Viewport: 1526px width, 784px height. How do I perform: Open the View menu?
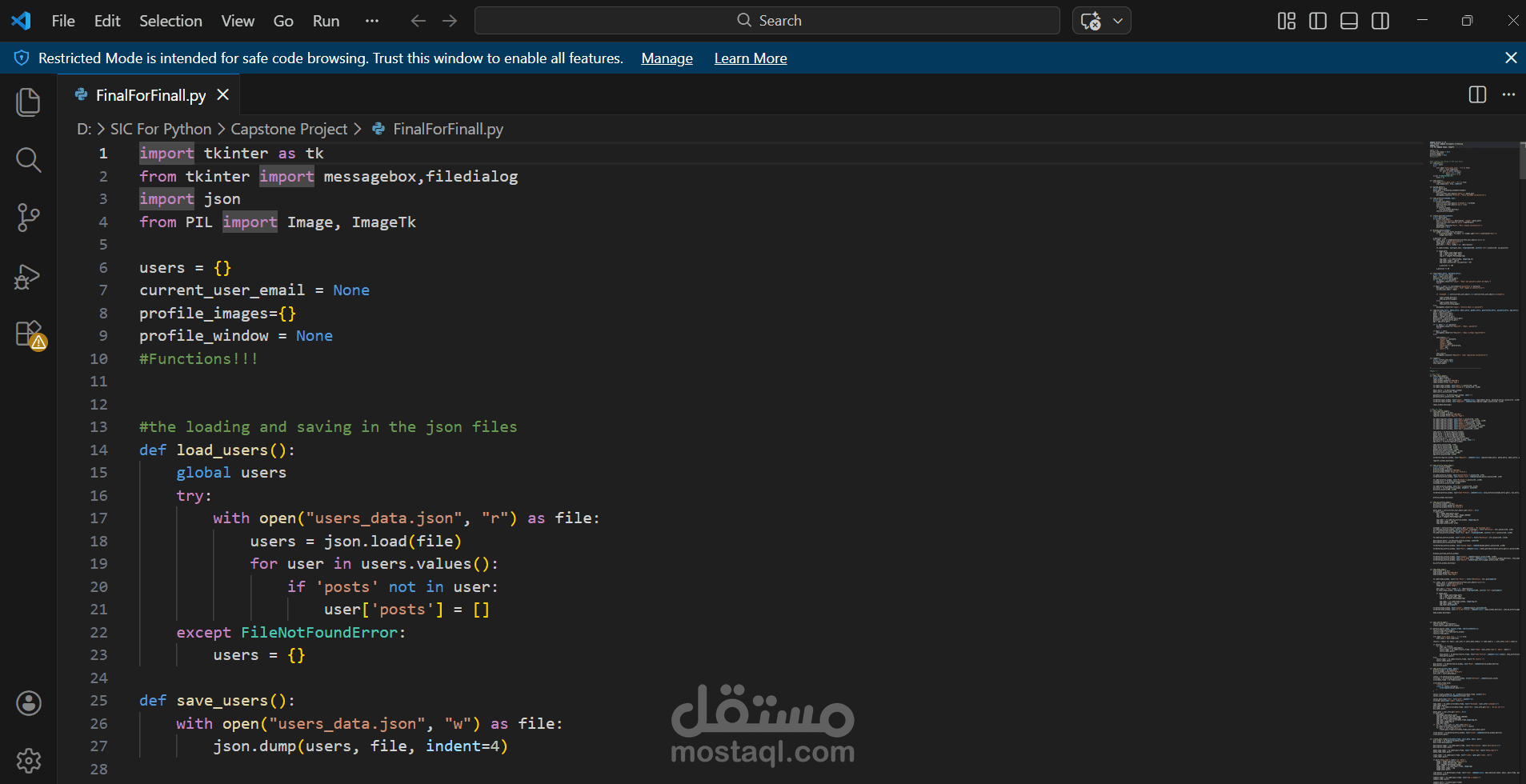pos(238,21)
